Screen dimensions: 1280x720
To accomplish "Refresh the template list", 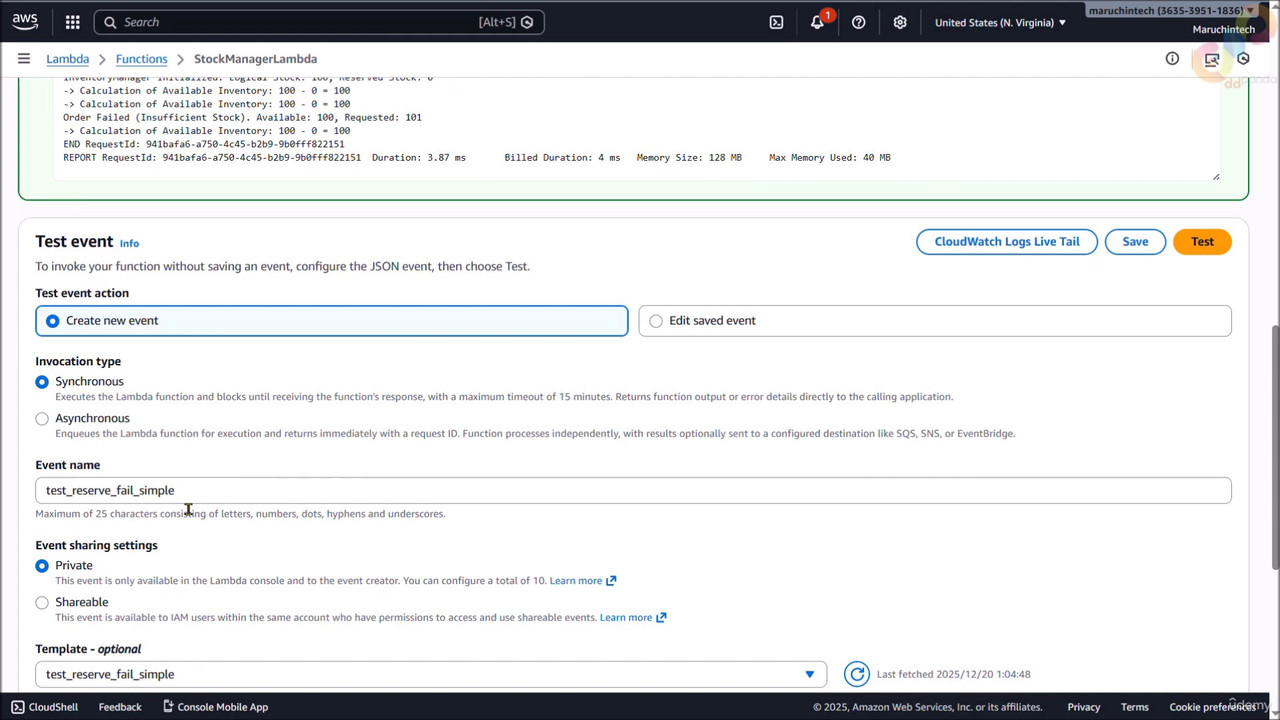I will click(x=857, y=674).
